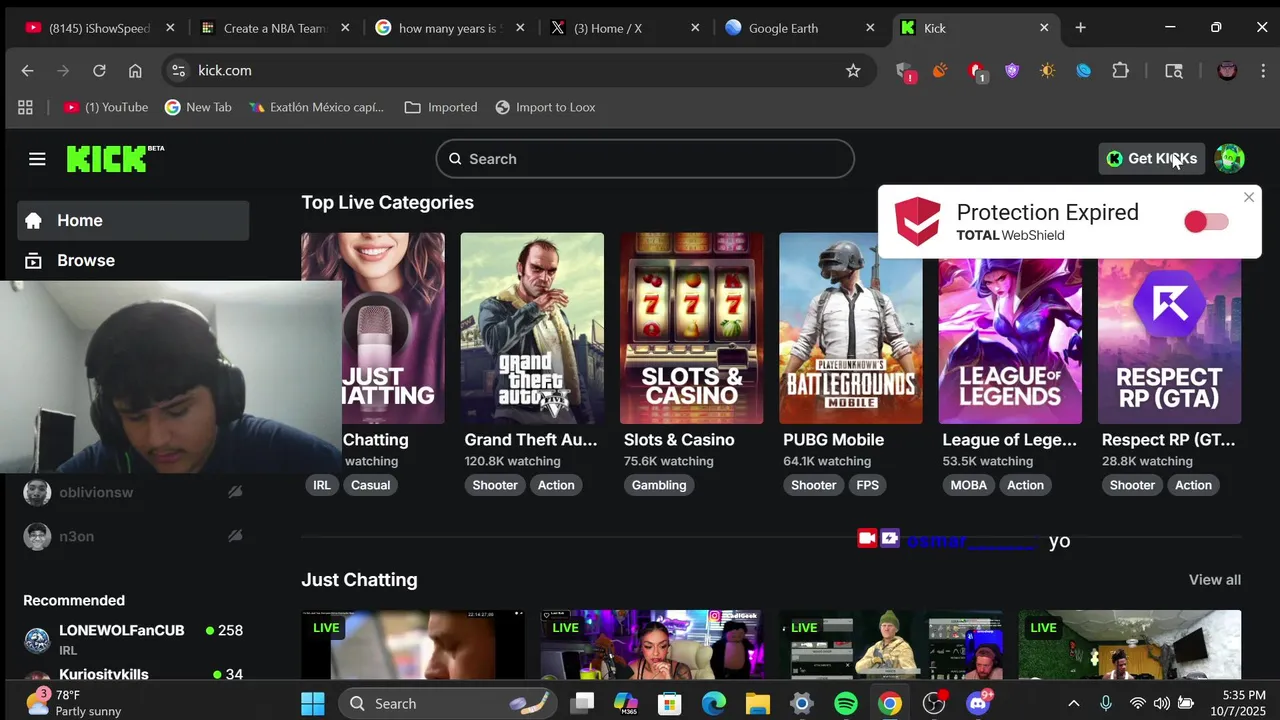The height and width of the screenshot is (720, 1280).
Task: Open Discord from the taskbar
Action: [x=978, y=704]
